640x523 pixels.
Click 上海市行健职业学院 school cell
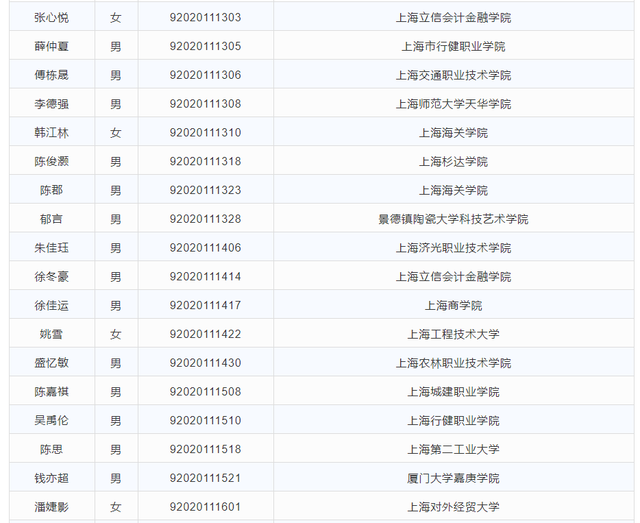[453, 47]
